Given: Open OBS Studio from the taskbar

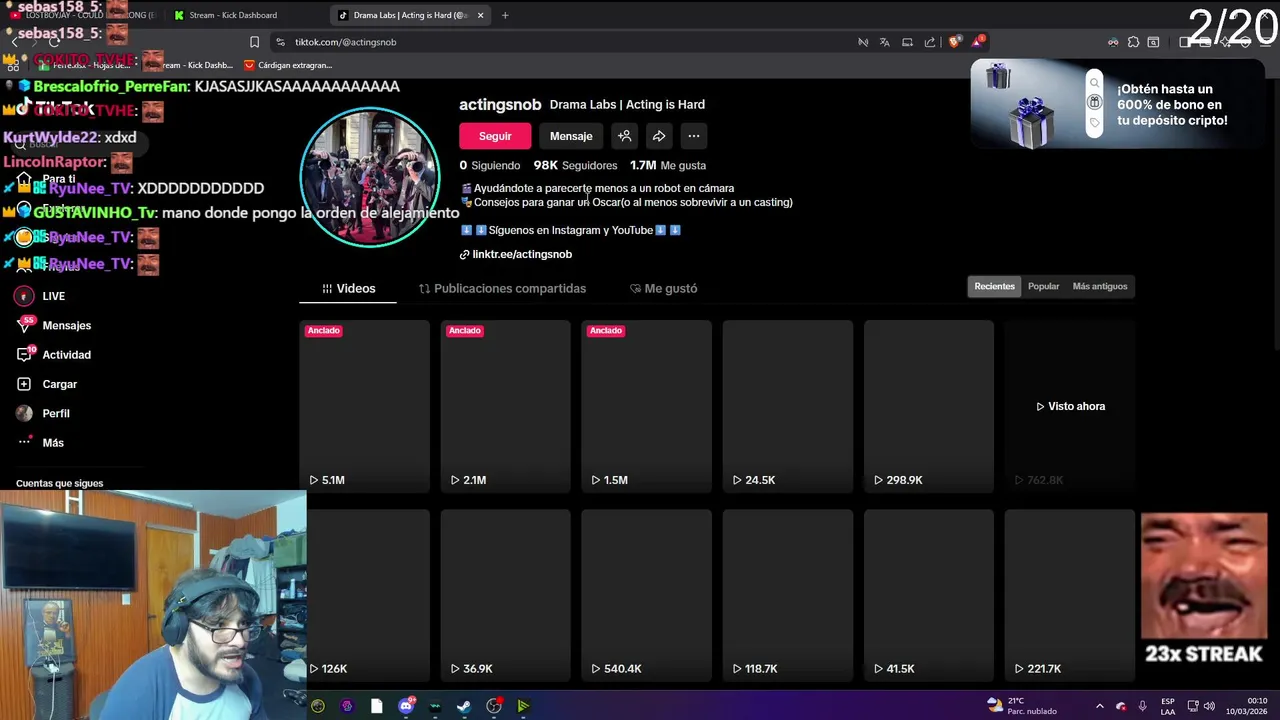Looking at the screenshot, I should click(494, 706).
